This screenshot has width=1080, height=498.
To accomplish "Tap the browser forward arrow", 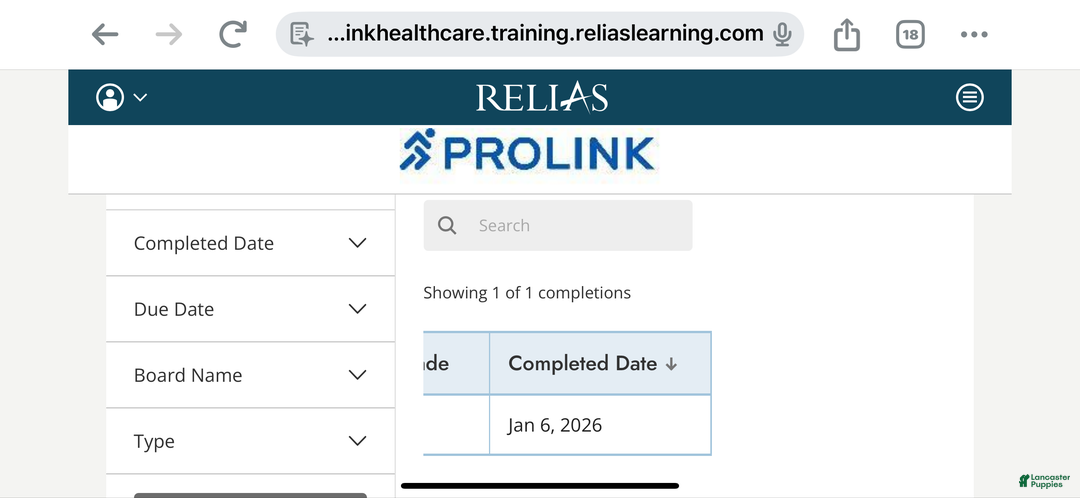I will click(169, 35).
